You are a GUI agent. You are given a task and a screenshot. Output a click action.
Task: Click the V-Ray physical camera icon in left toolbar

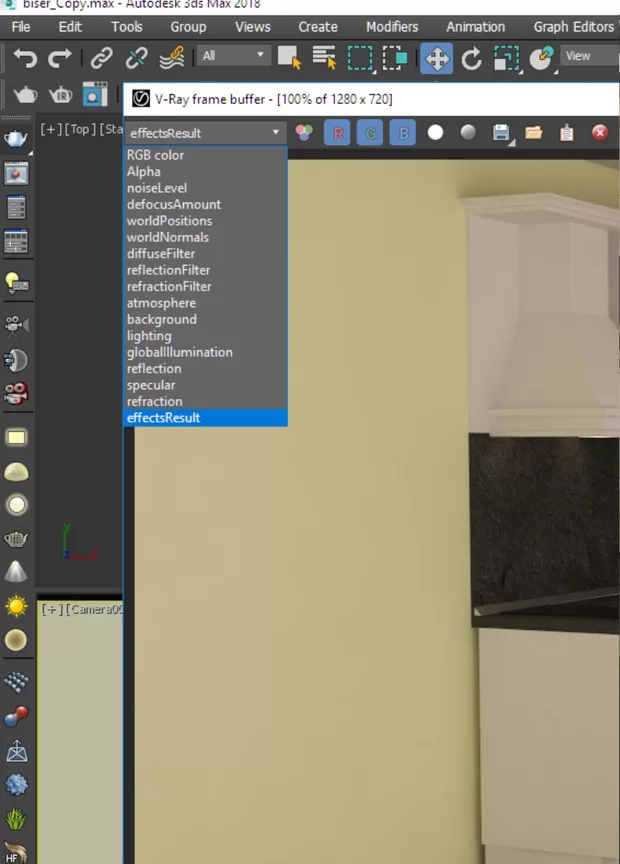coord(16,395)
